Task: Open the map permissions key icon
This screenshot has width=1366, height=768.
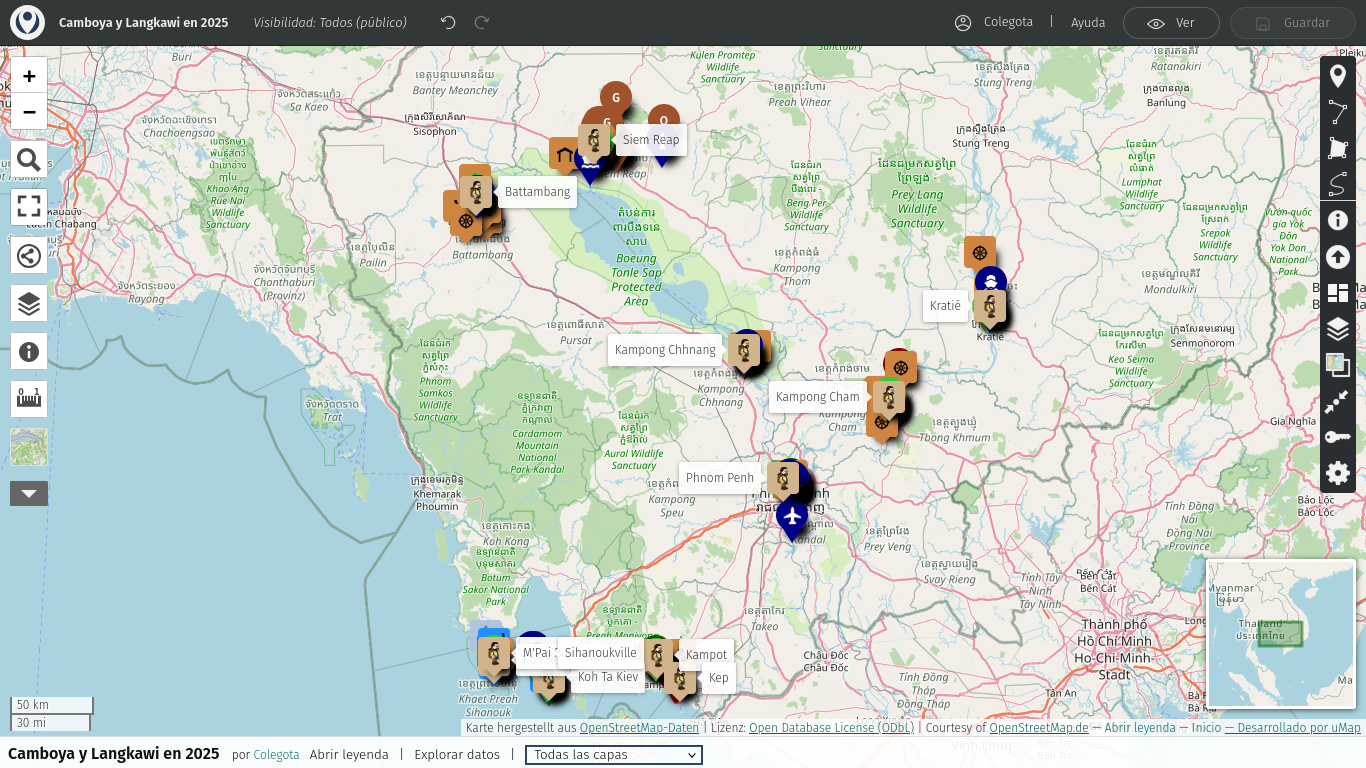Action: point(1337,437)
